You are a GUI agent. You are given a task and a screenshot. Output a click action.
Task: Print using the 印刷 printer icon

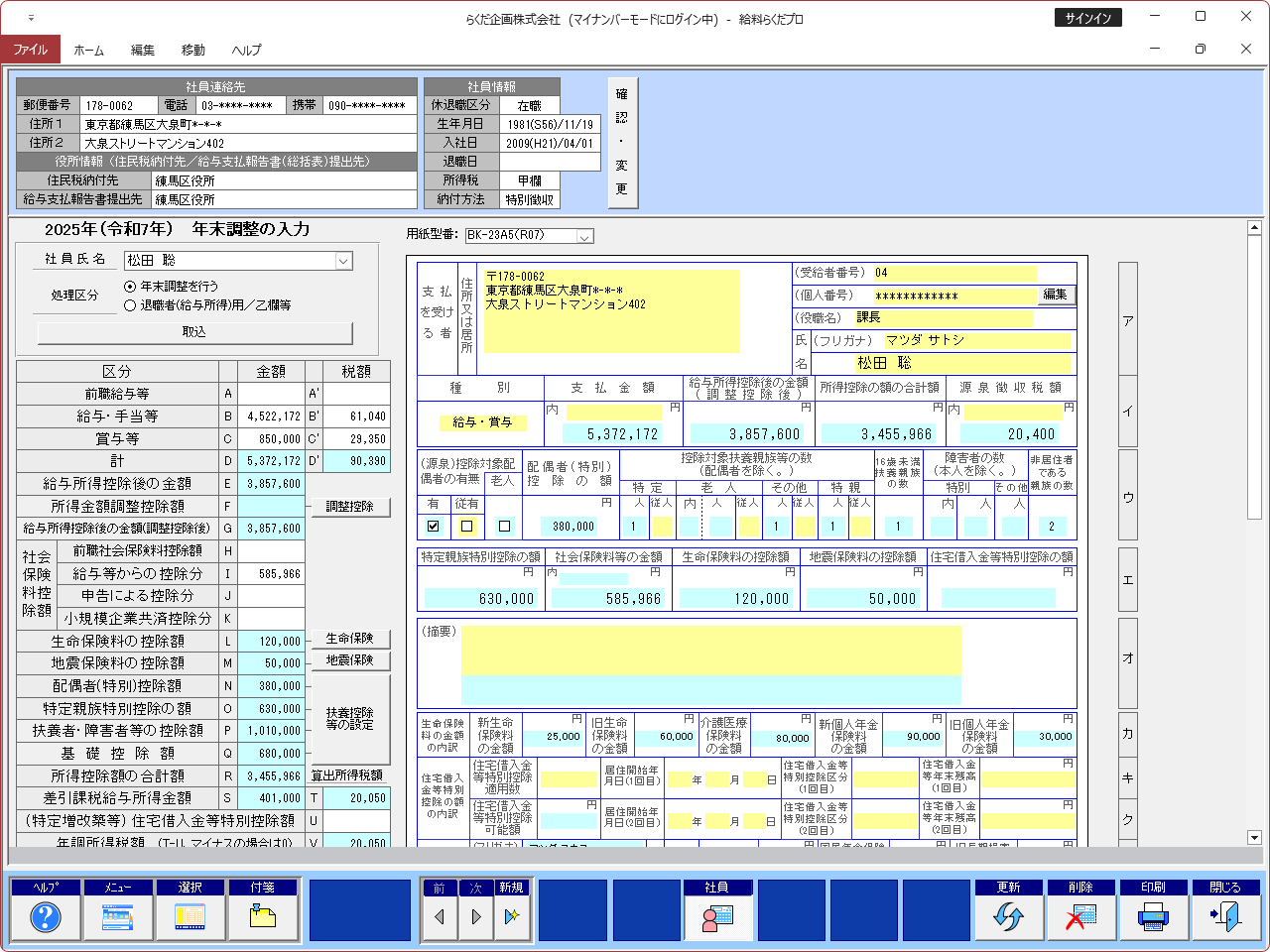[x=1153, y=917]
